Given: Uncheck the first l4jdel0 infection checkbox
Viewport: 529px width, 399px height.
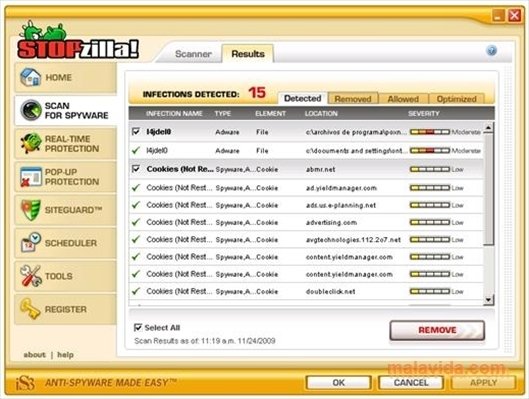Looking at the screenshot, I should pos(136,131).
